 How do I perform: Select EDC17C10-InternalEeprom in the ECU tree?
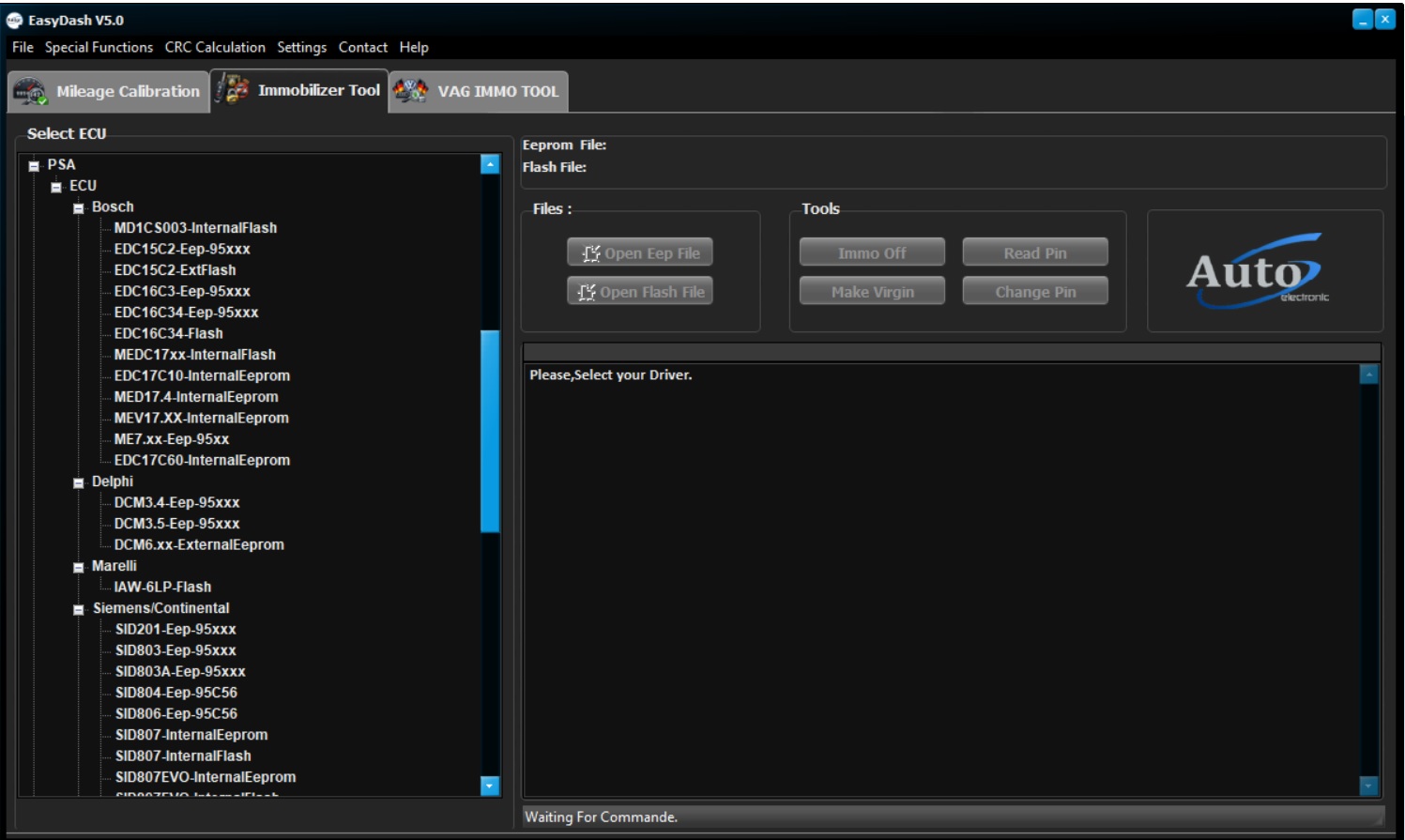[202, 375]
